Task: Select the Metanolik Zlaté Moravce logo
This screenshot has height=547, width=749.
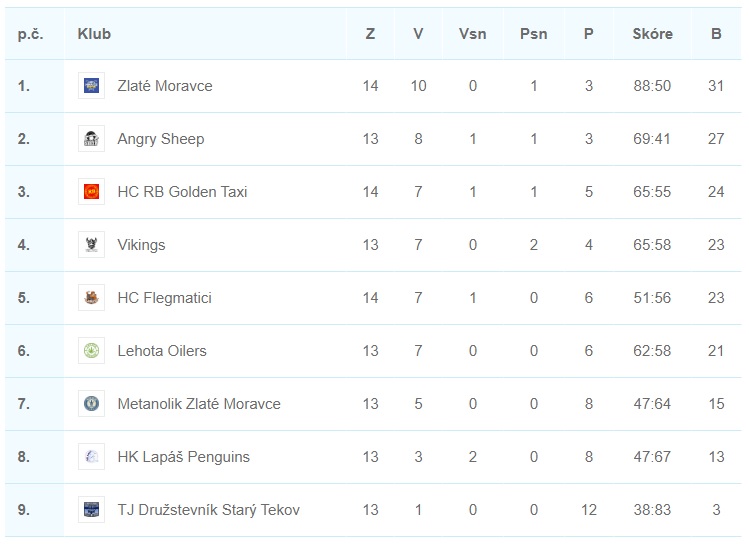Action: pyautogui.click(x=91, y=404)
